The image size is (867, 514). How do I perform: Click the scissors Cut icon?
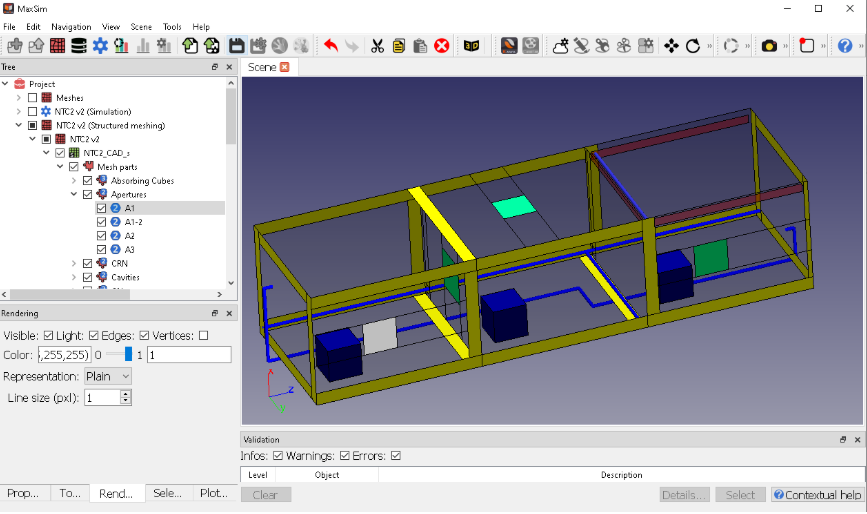pos(377,46)
